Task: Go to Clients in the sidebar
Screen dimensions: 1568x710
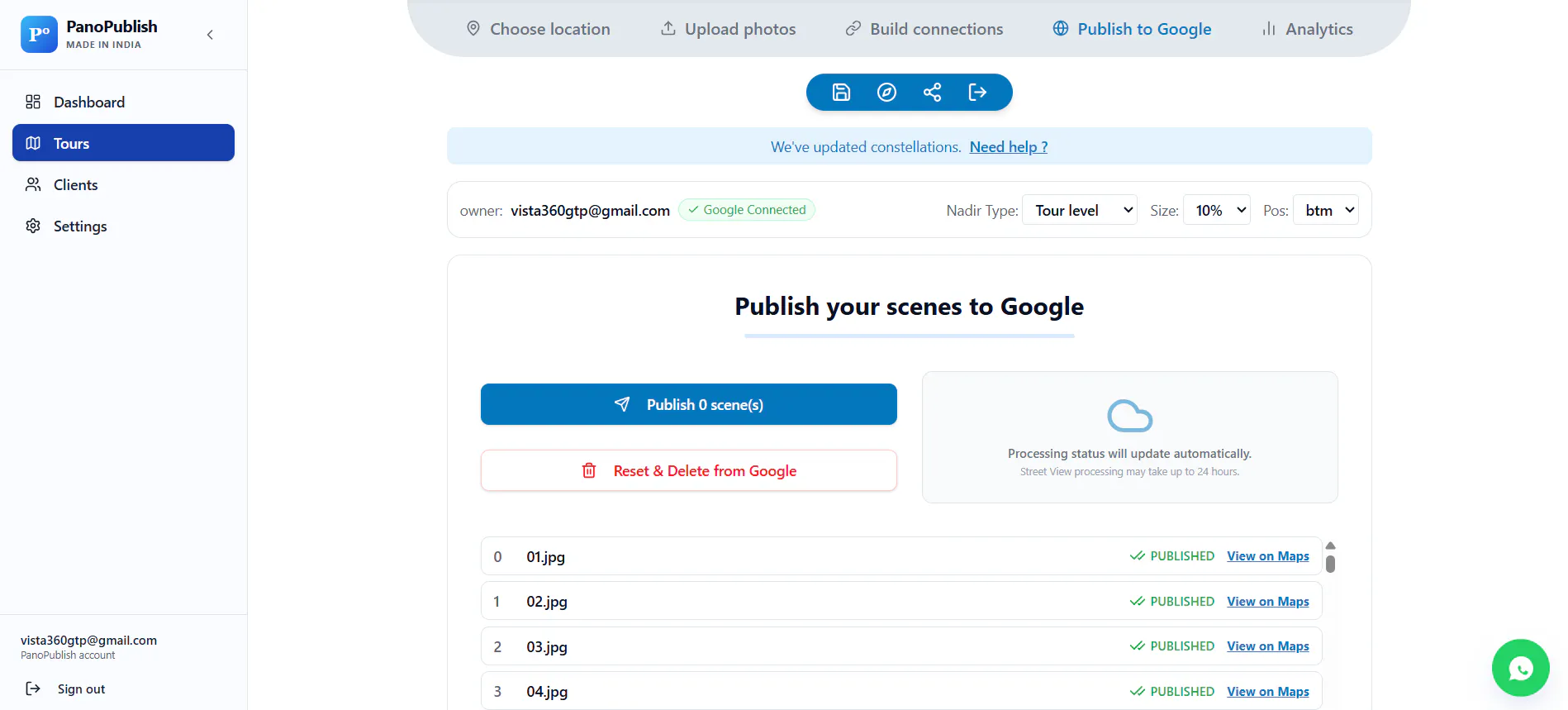Action: (124, 184)
